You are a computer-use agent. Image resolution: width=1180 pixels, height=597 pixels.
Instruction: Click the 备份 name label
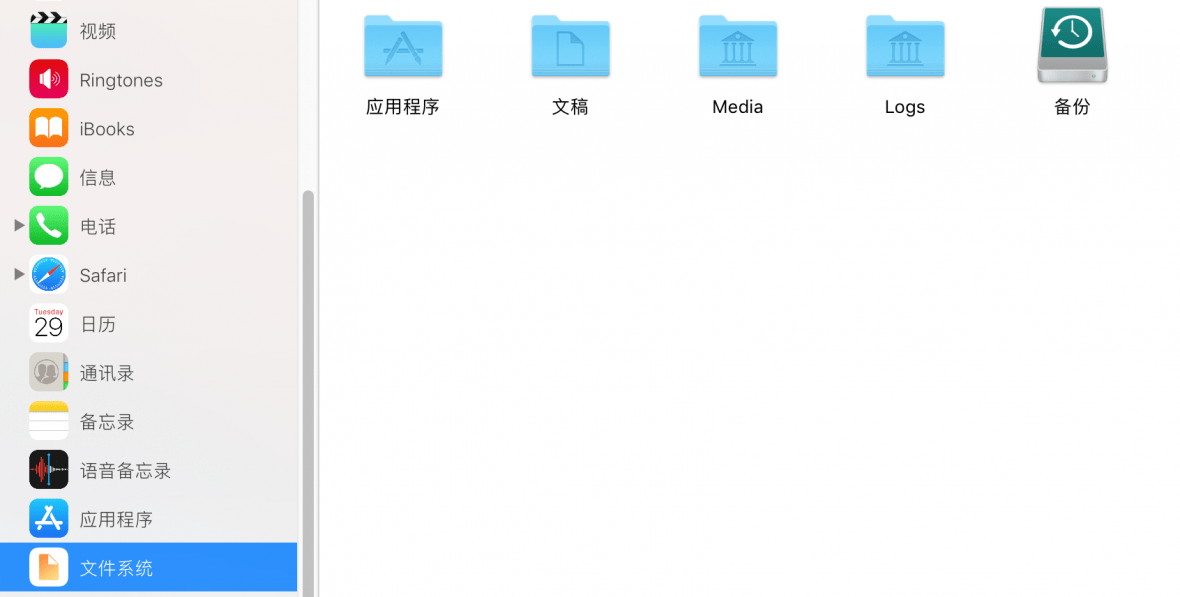(1072, 107)
